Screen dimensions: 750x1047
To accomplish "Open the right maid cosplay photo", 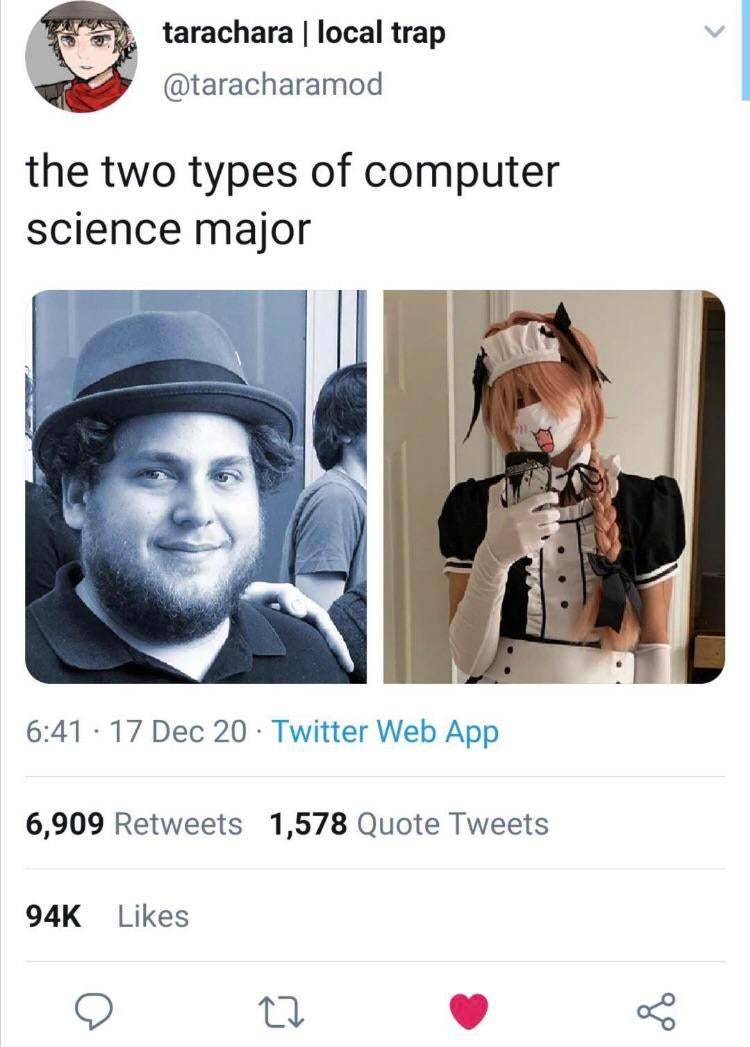I will [x=554, y=486].
